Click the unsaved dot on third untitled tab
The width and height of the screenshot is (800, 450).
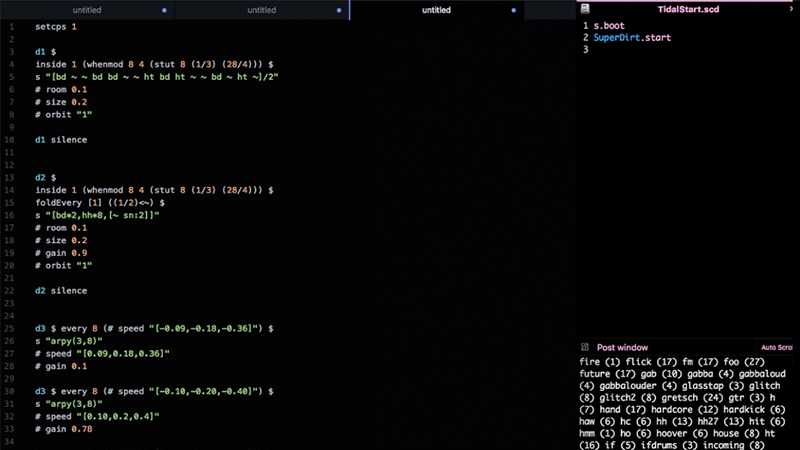pyautogui.click(x=513, y=10)
